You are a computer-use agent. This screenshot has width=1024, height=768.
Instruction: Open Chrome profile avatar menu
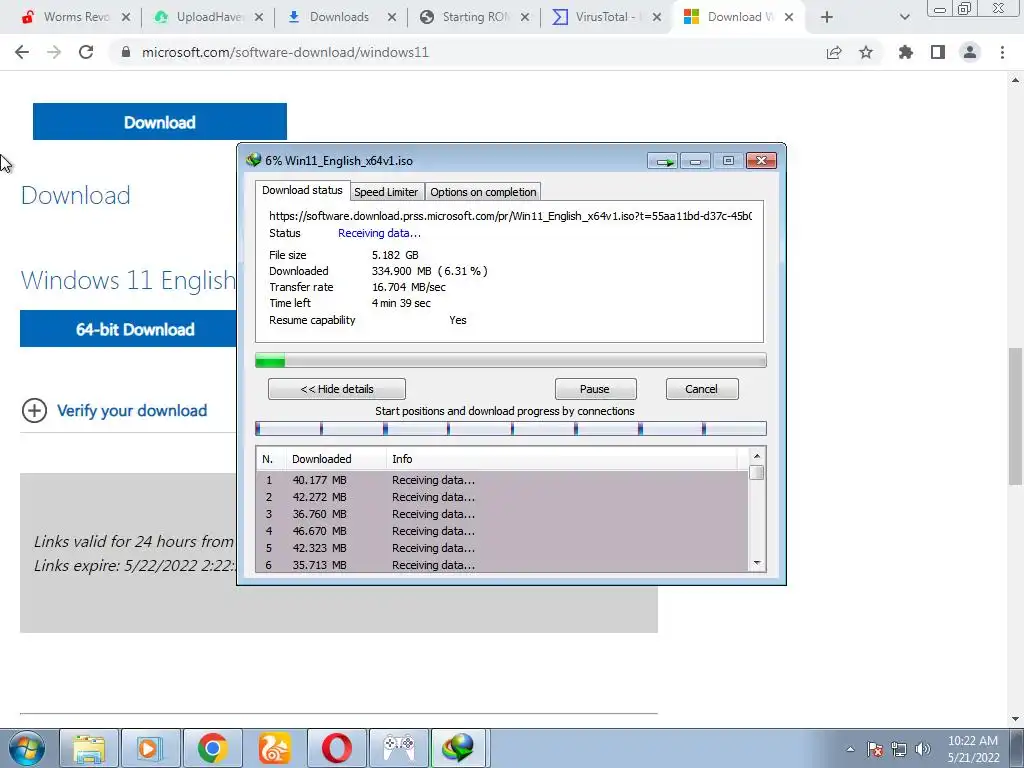pyautogui.click(x=970, y=52)
